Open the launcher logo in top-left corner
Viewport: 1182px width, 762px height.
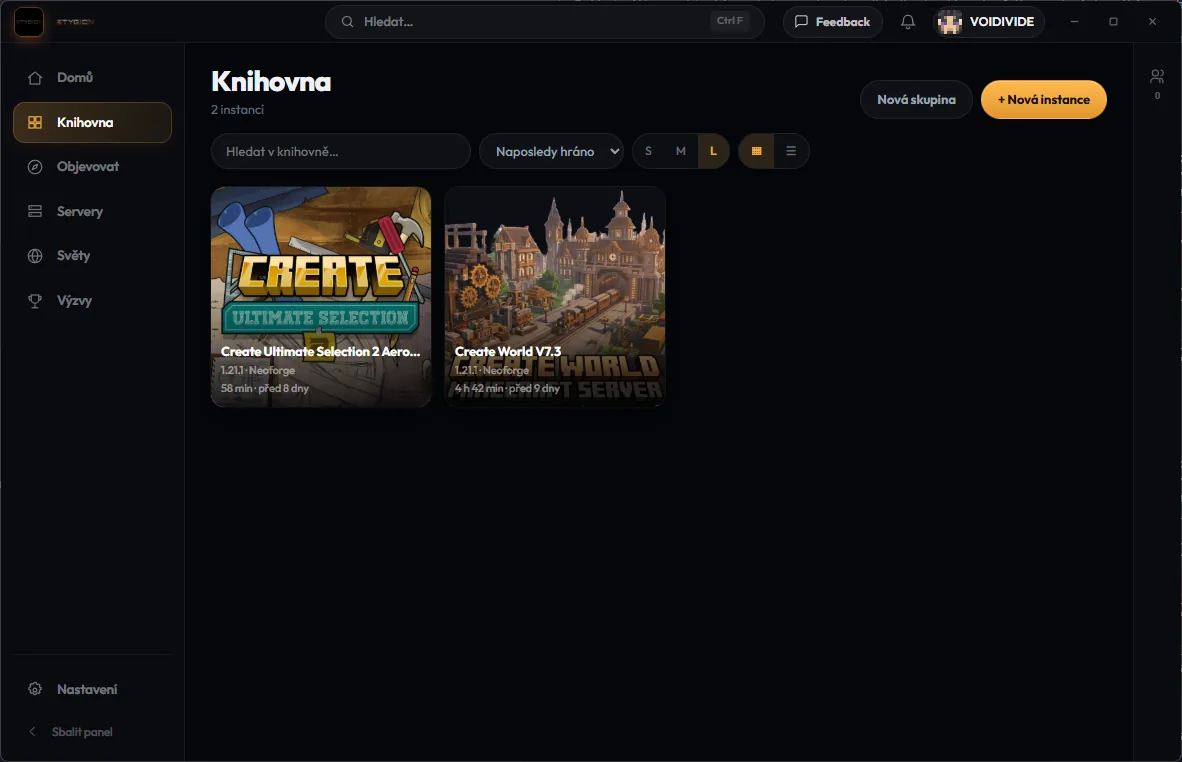pyautogui.click(x=29, y=22)
